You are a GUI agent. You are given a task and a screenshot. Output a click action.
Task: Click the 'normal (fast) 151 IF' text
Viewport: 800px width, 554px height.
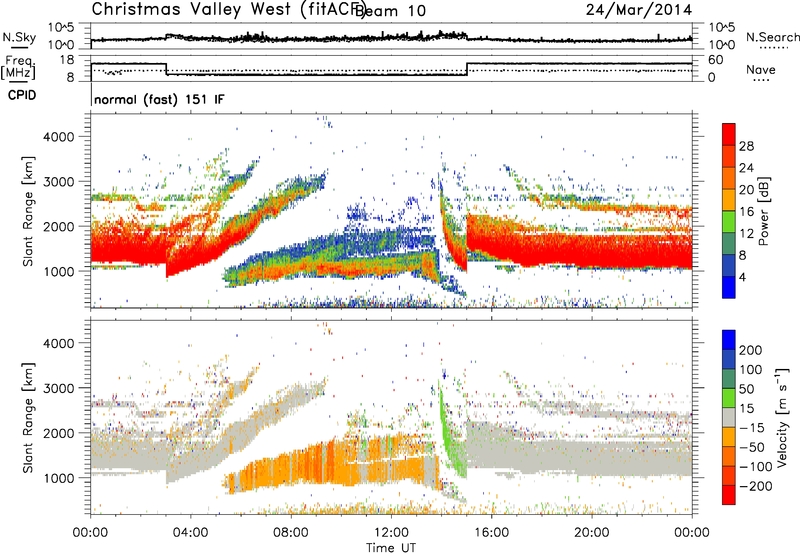[159, 99]
